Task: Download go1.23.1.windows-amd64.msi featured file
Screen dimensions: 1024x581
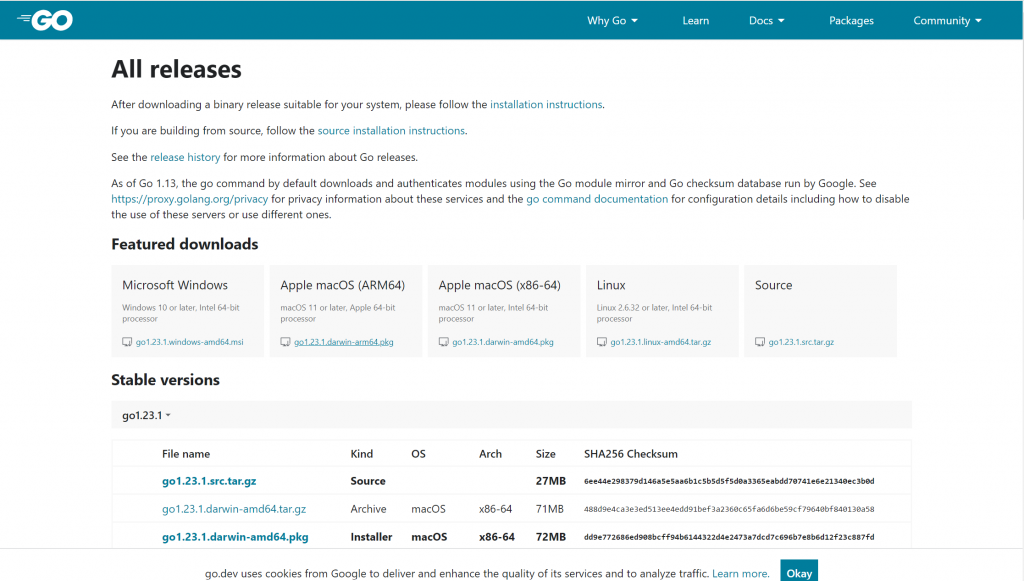Action: point(189,342)
